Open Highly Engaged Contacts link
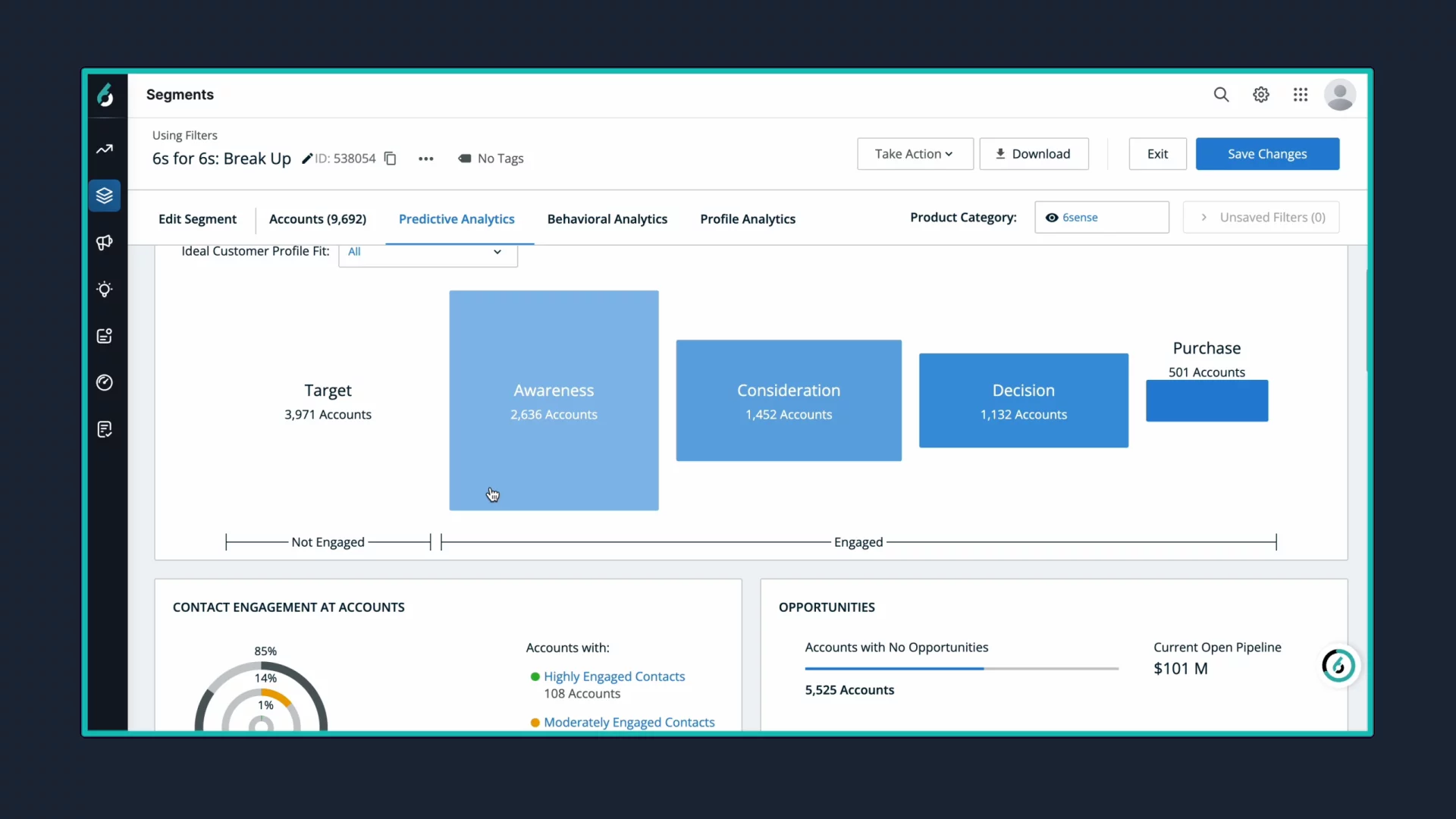Viewport: 1456px width, 819px height. point(614,676)
